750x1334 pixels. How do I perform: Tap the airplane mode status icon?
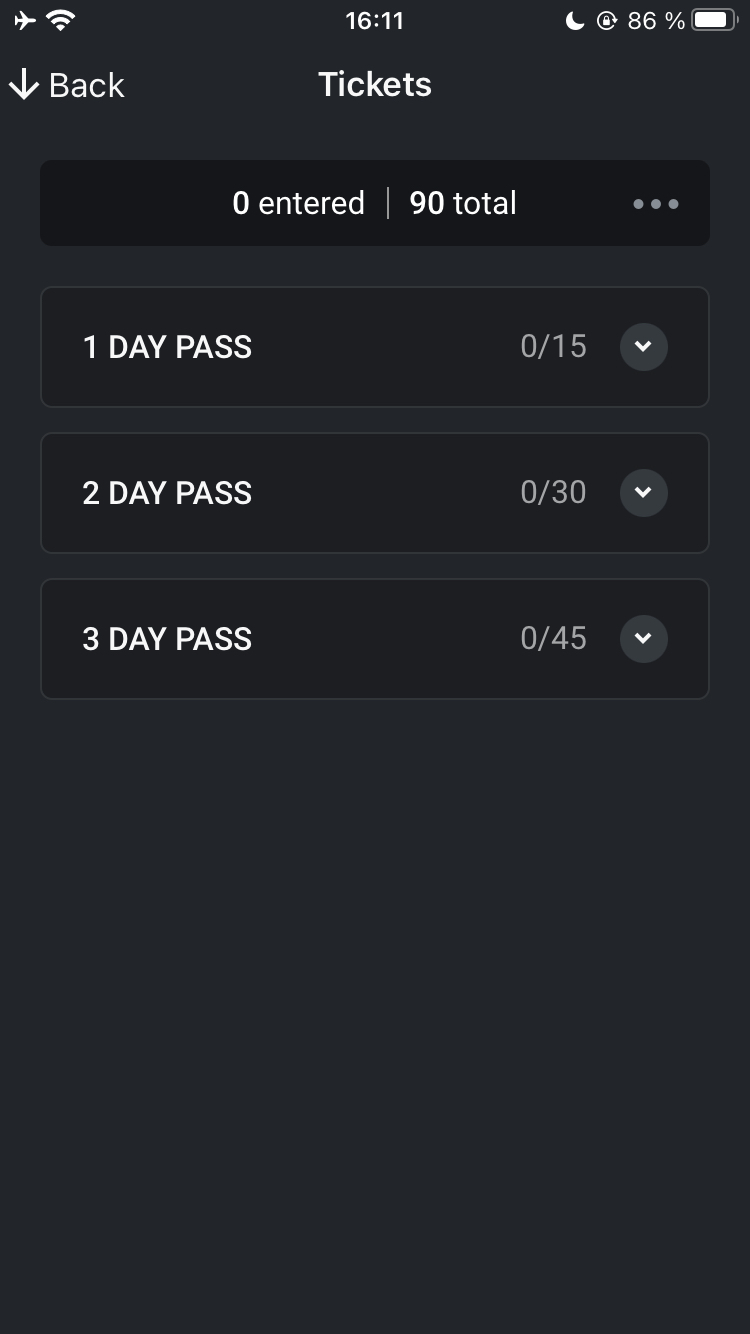(25, 20)
